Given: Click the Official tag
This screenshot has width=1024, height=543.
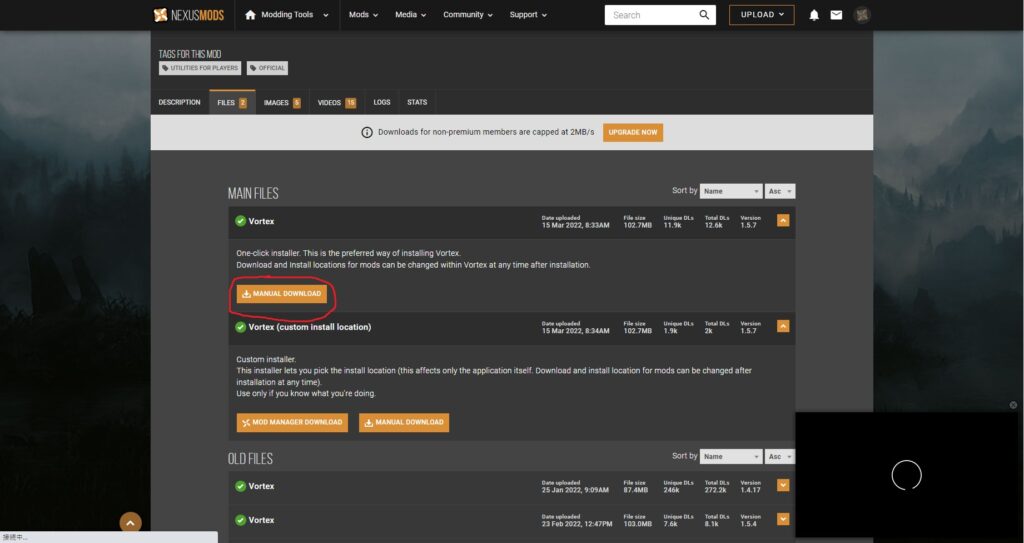Looking at the screenshot, I should pos(267,68).
